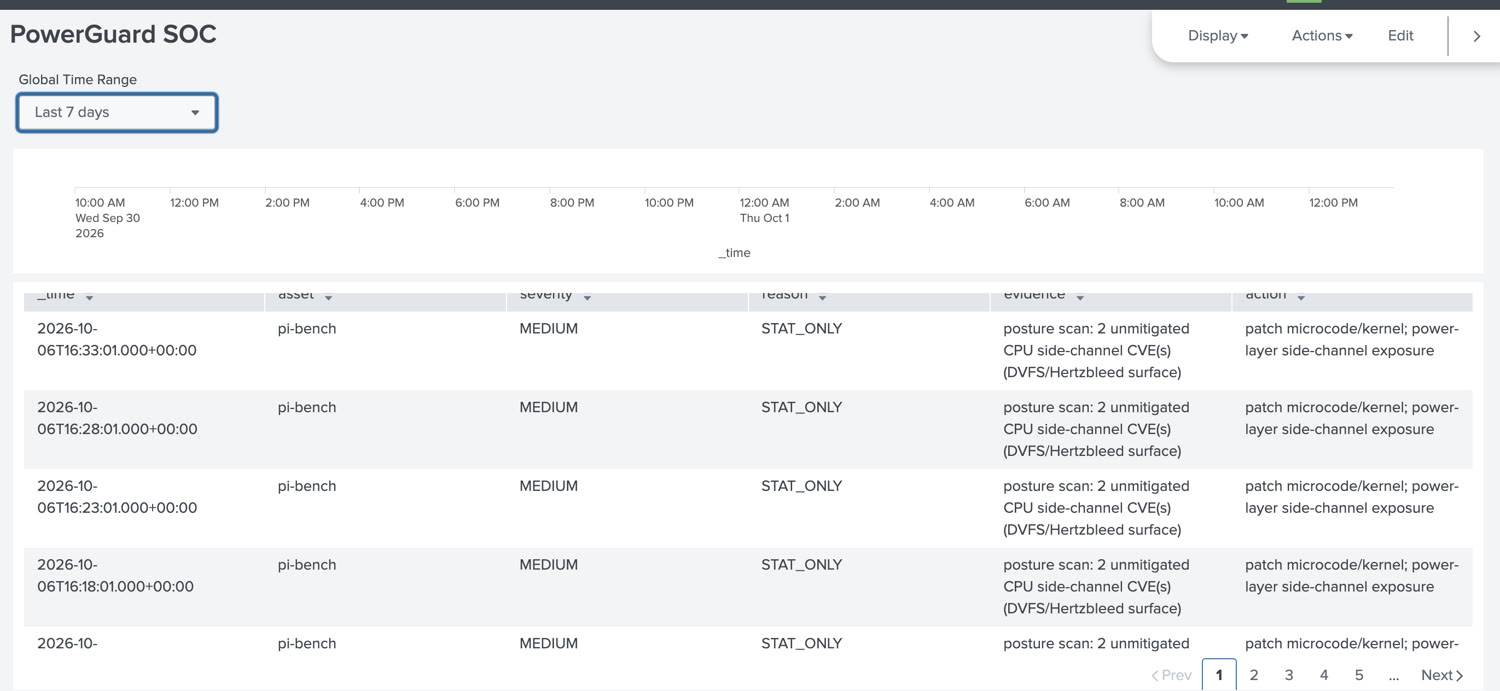Click the Next page link
The width and height of the screenshot is (1500, 691).
pyautogui.click(x=1442, y=675)
